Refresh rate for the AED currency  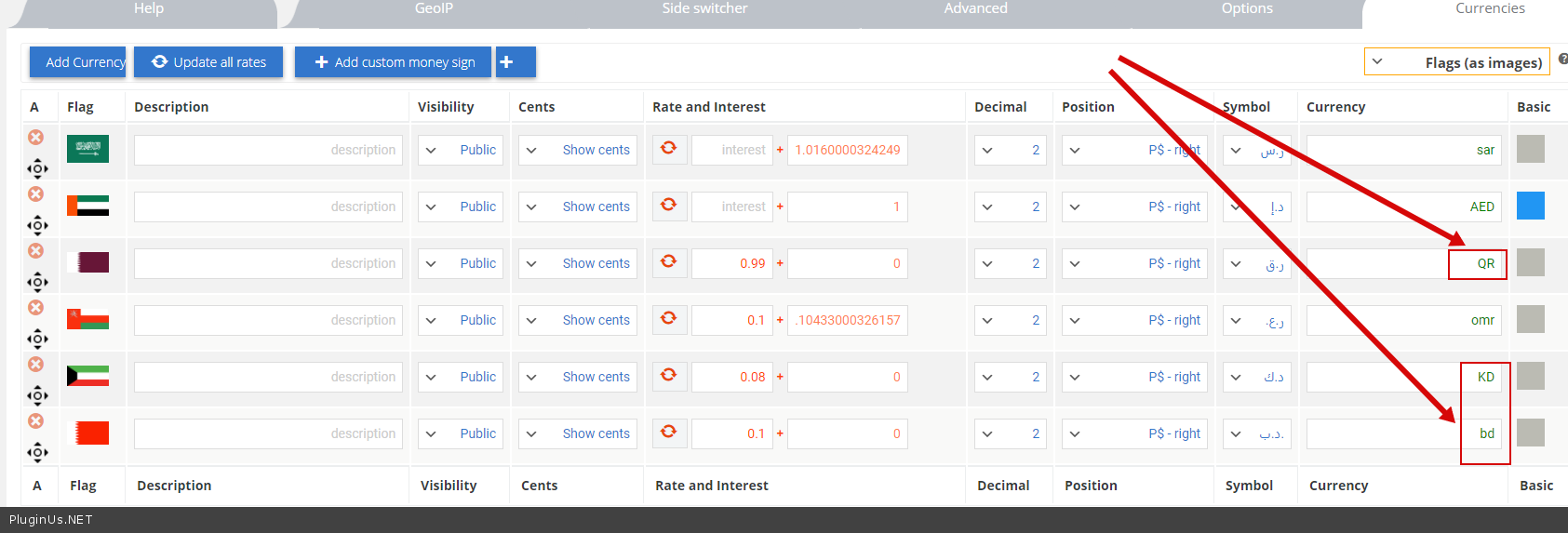668,206
